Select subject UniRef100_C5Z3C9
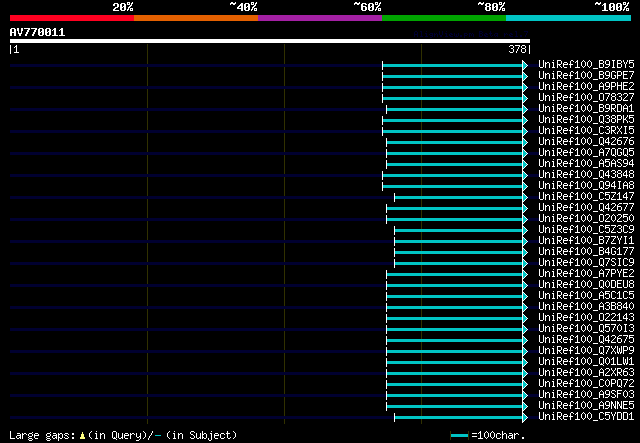 (586, 229)
